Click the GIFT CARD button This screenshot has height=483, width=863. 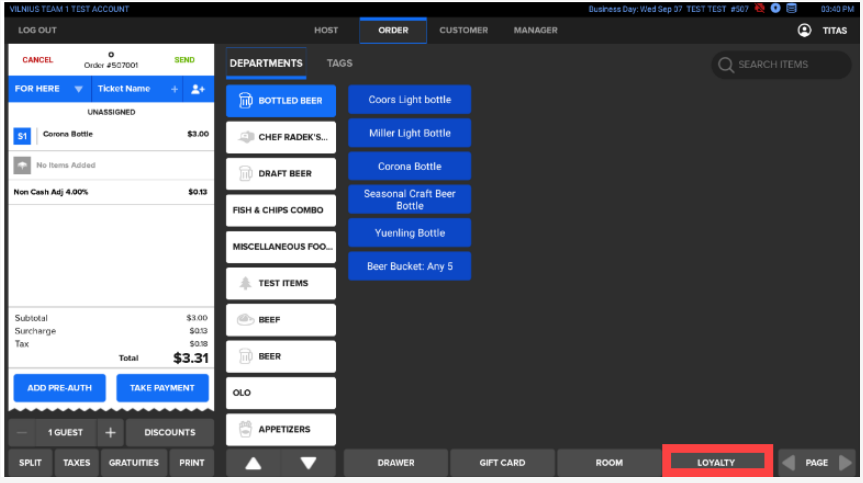502,463
